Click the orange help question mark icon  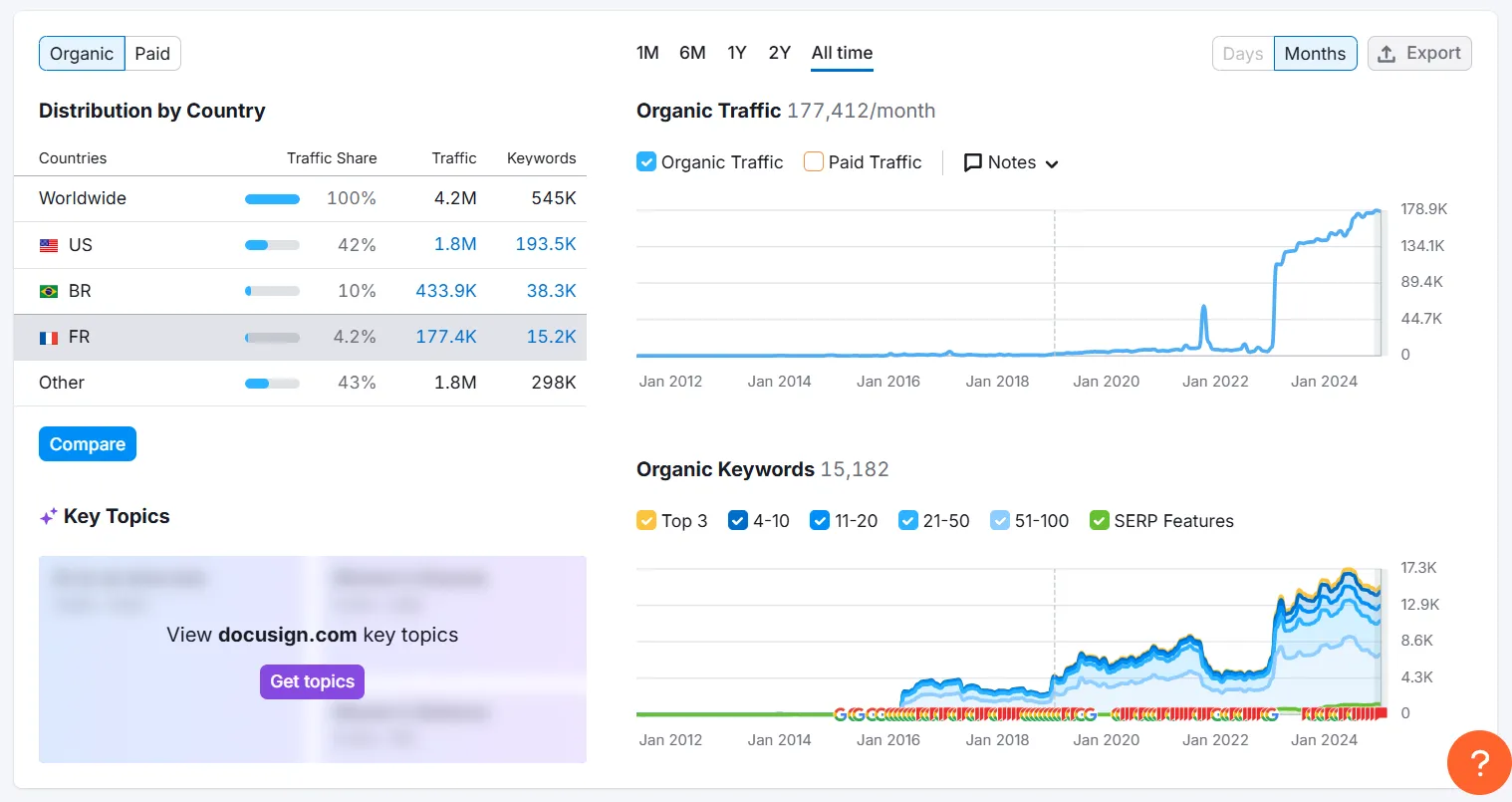1479,763
